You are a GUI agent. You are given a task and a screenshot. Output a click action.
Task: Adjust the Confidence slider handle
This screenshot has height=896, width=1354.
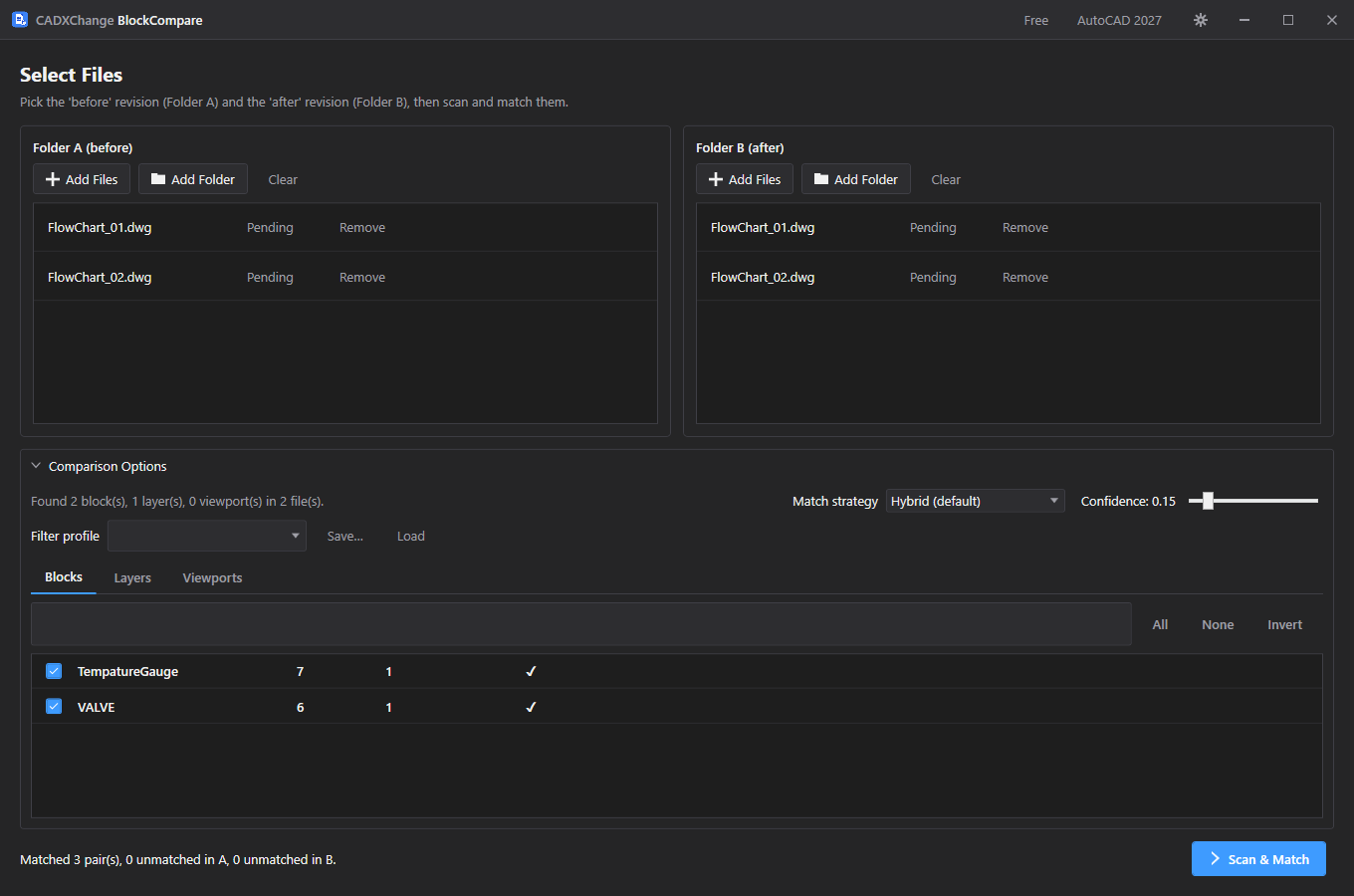click(1208, 501)
